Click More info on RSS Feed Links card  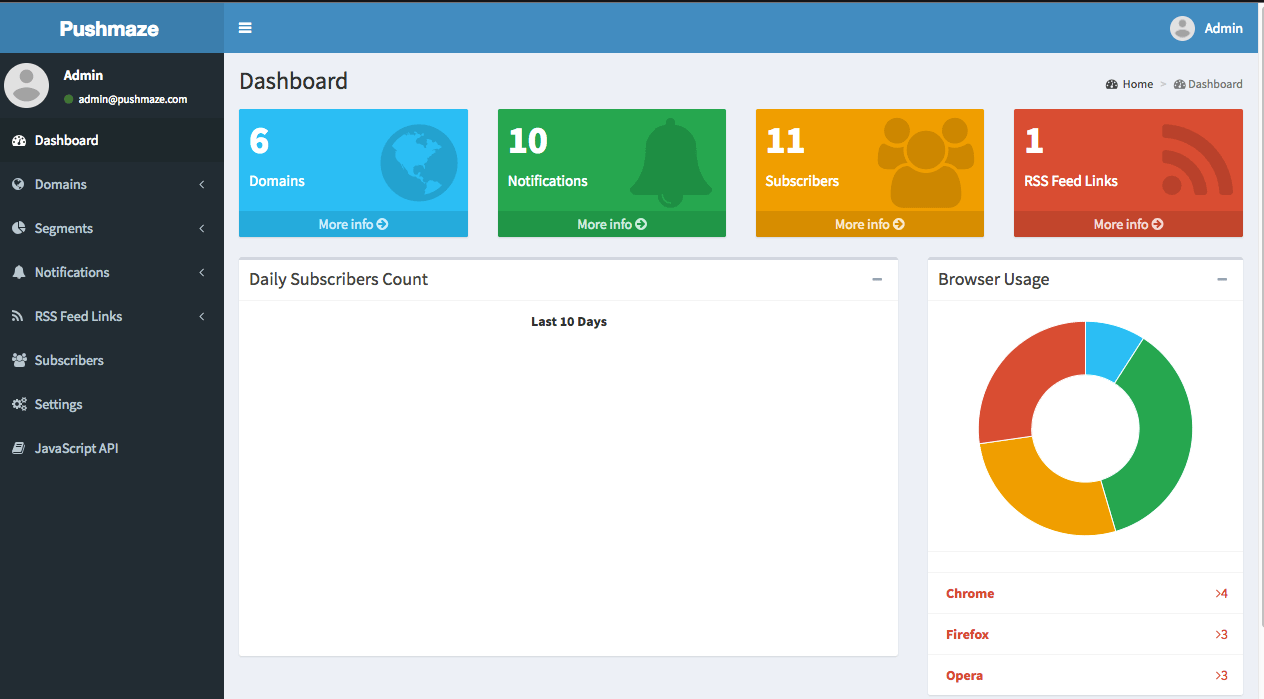tap(1128, 224)
